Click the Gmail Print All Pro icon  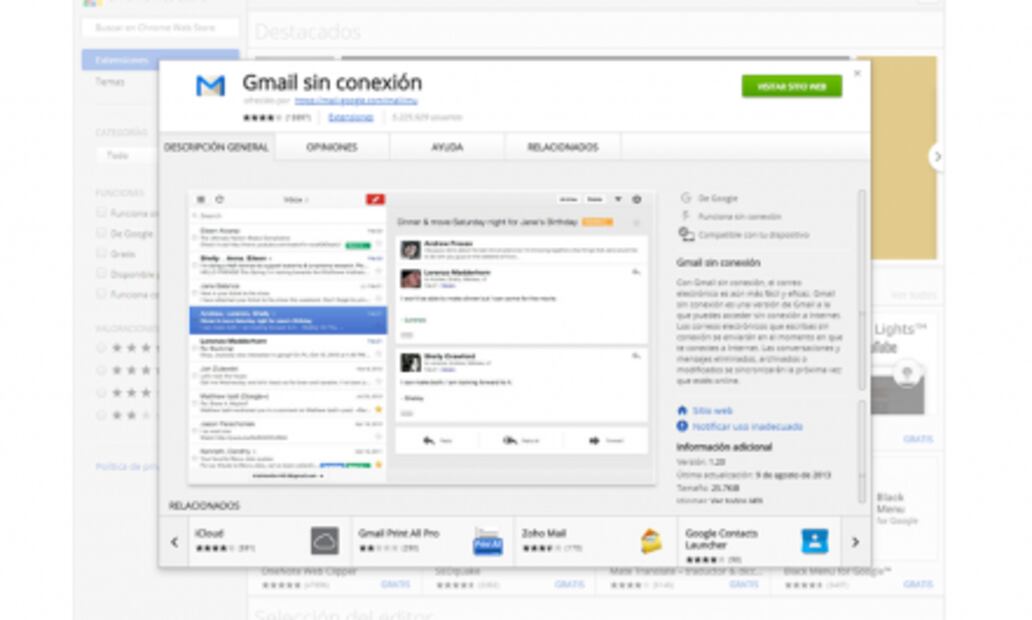(x=487, y=540)
